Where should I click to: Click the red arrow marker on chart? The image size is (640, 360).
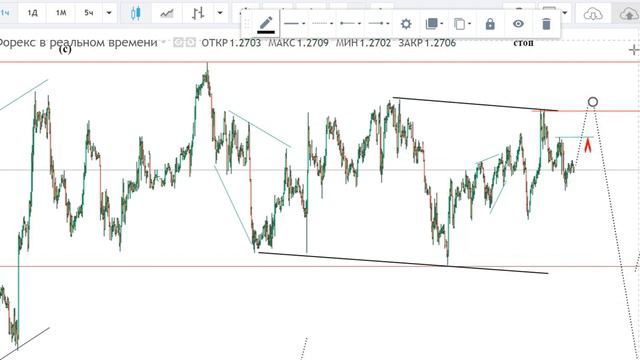588,145
